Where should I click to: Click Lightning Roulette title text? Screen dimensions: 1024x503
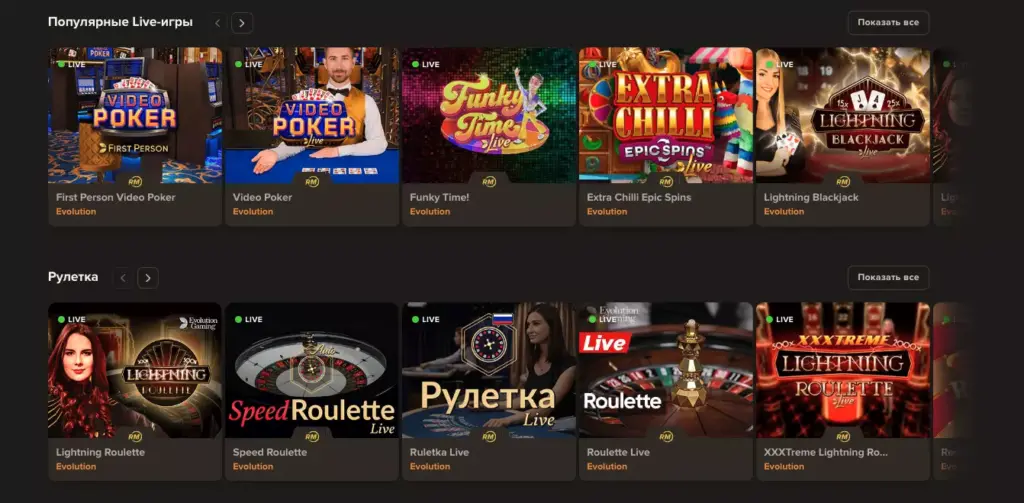tap(101, 452)
